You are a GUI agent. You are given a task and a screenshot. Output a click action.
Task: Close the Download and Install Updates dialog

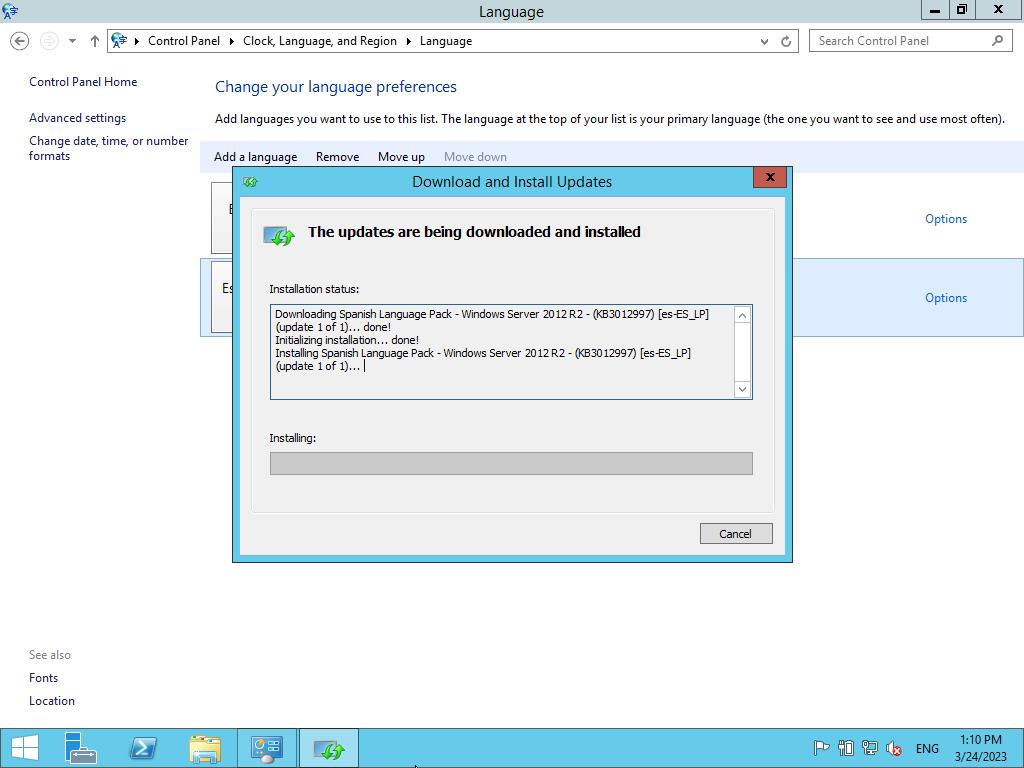coord(770,178)
